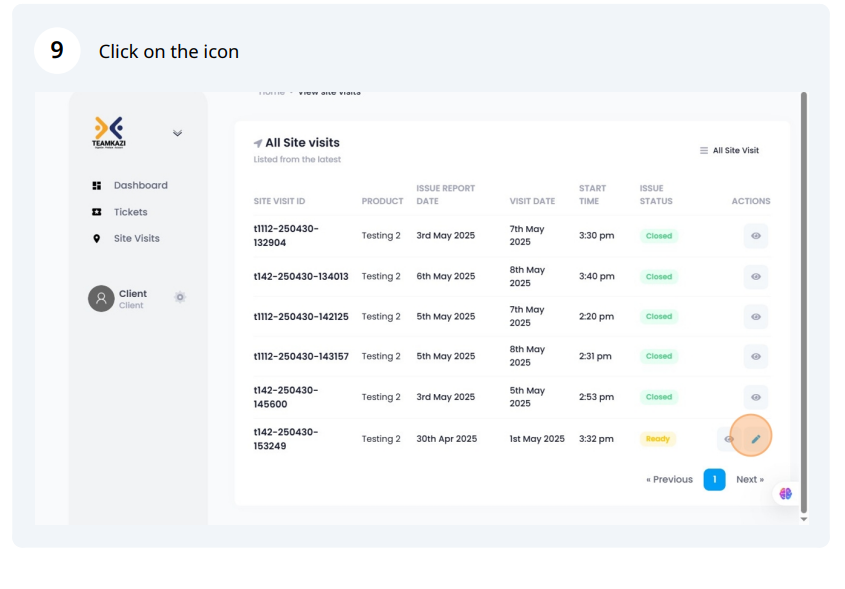Edit site visit t142-250430-153249 with pencil icon
Image resolution: width=845 pixels, height=589 pixels.
point(756,439)
